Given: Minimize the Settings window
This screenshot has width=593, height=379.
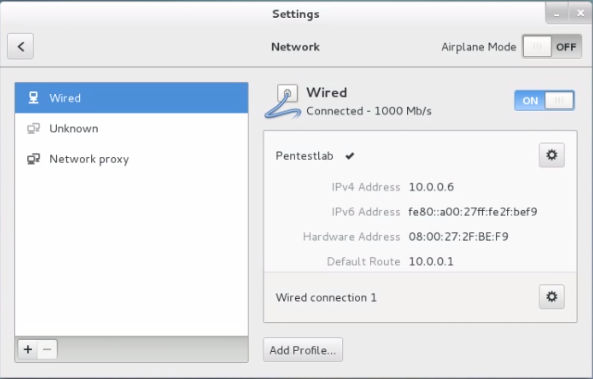Looking at the screenshot, I should click(556, 13).
